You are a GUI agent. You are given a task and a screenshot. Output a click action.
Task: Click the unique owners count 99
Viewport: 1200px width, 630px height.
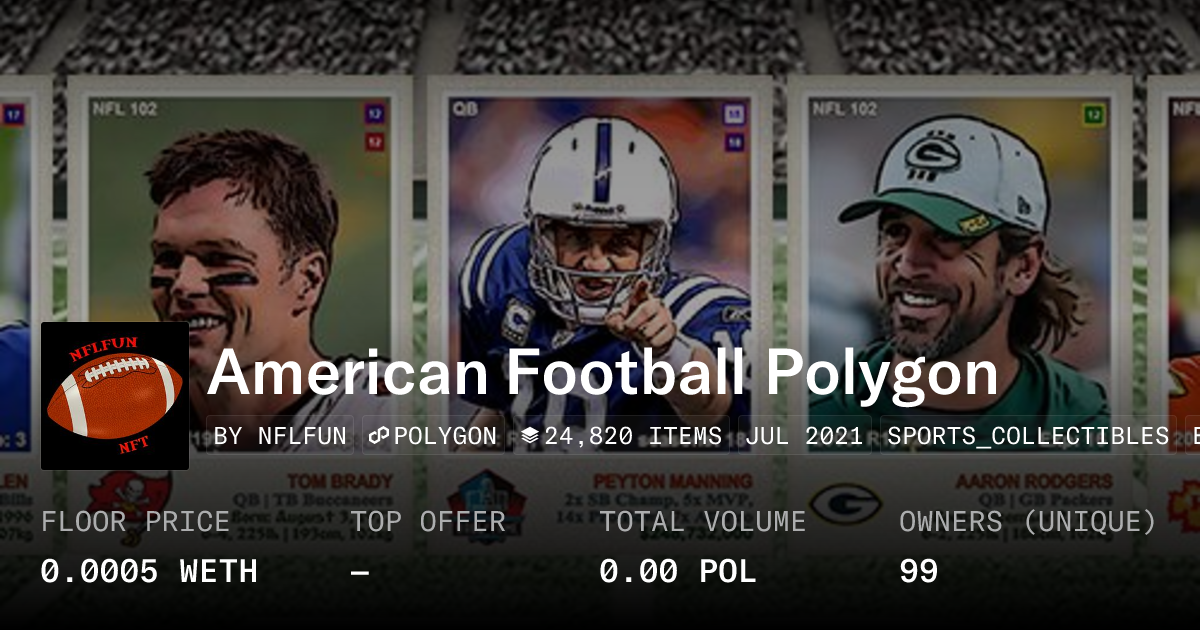coord(918,572)
